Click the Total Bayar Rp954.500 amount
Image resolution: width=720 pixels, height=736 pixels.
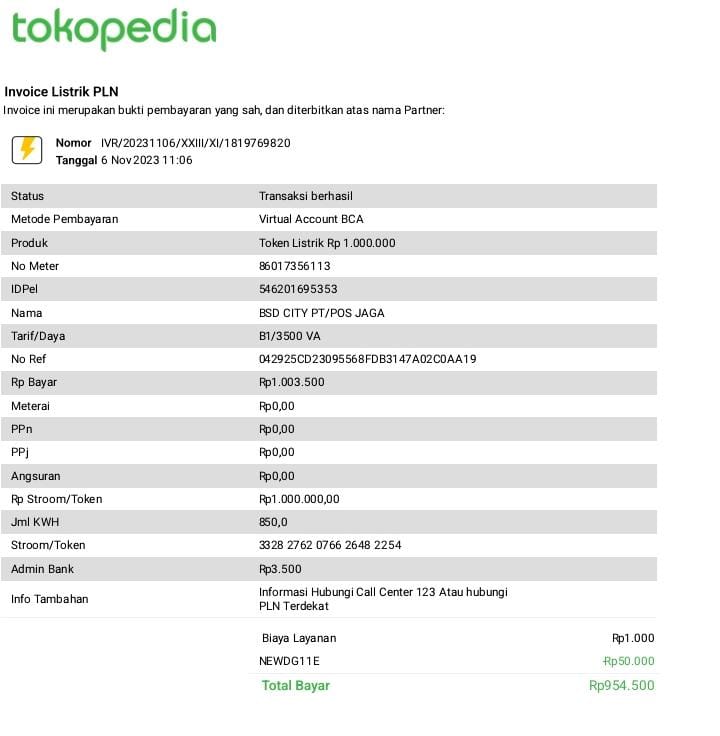click(621, 686)
